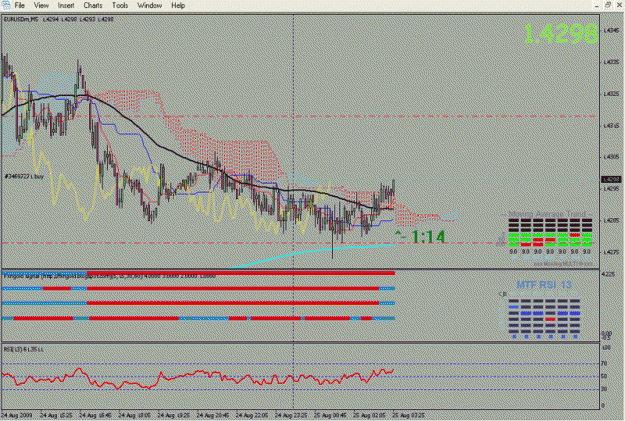Click the 1.4275 price axis label

click(x=611, y=252)
